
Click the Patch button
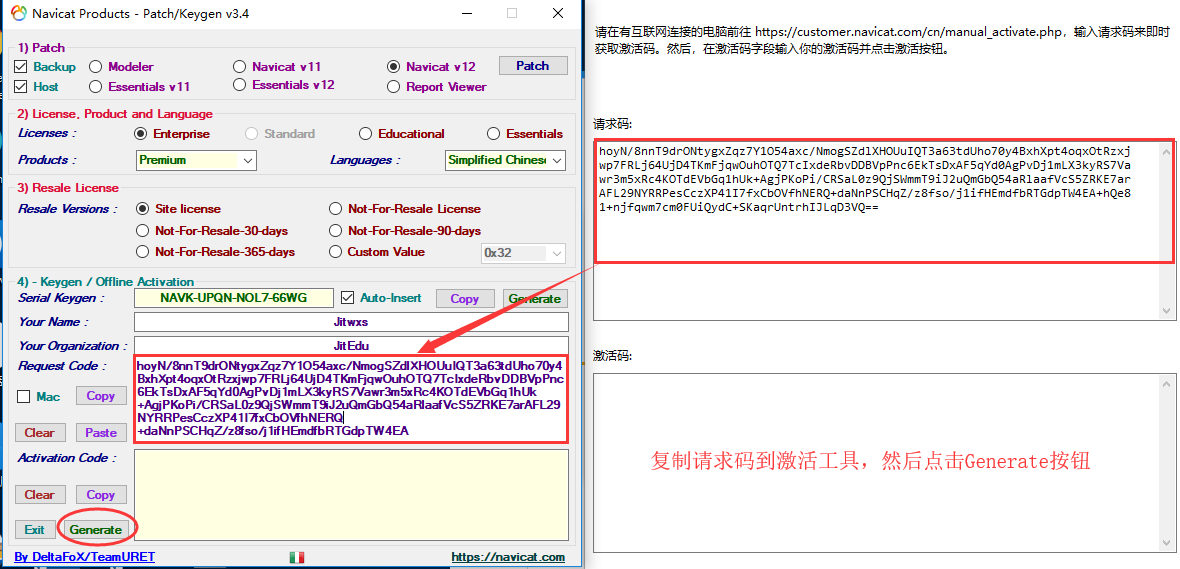532,66
